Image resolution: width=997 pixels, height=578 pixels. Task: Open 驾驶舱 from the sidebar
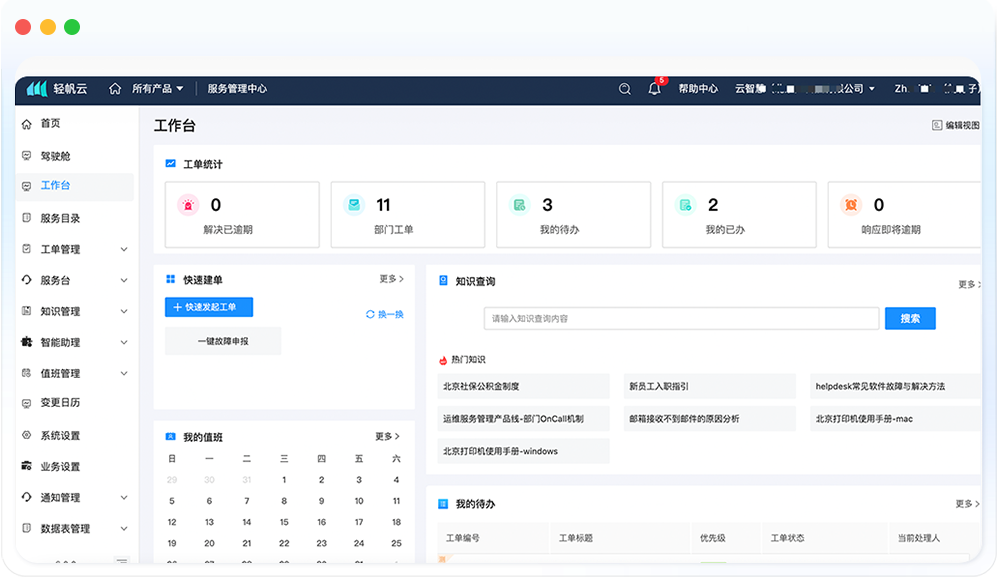(55, 156)
